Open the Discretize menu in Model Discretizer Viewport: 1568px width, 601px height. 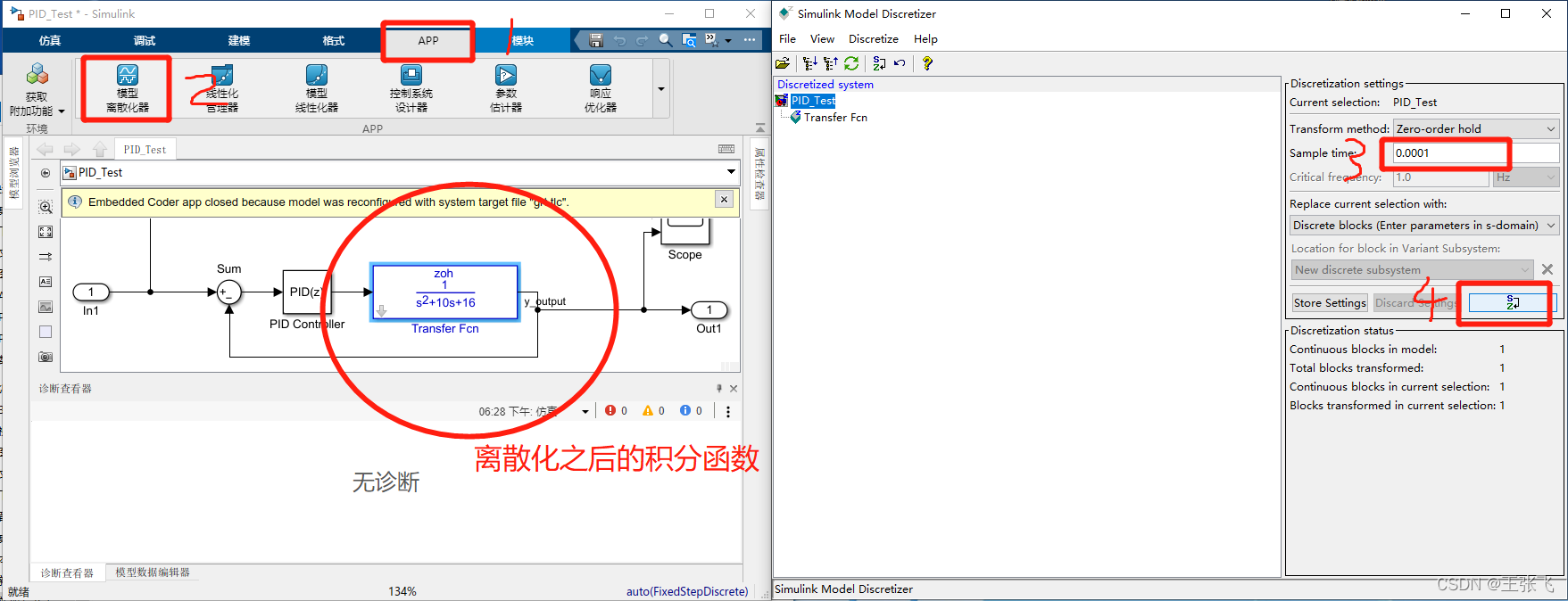click(874, 39)
